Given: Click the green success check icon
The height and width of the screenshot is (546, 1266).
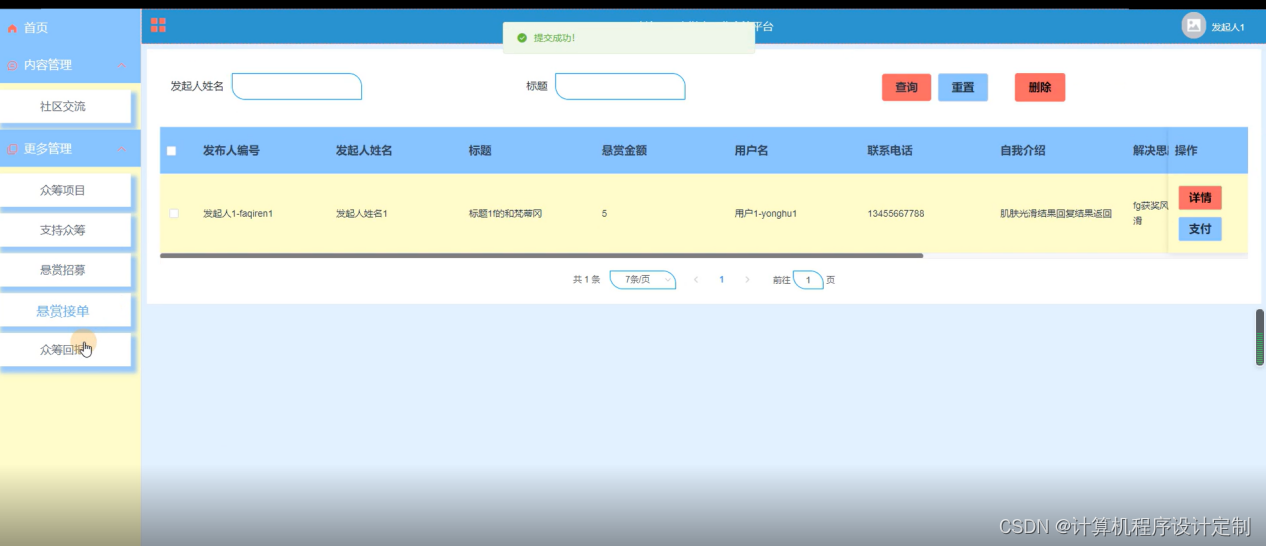Looking at the screenshot, I should [521, 38].
